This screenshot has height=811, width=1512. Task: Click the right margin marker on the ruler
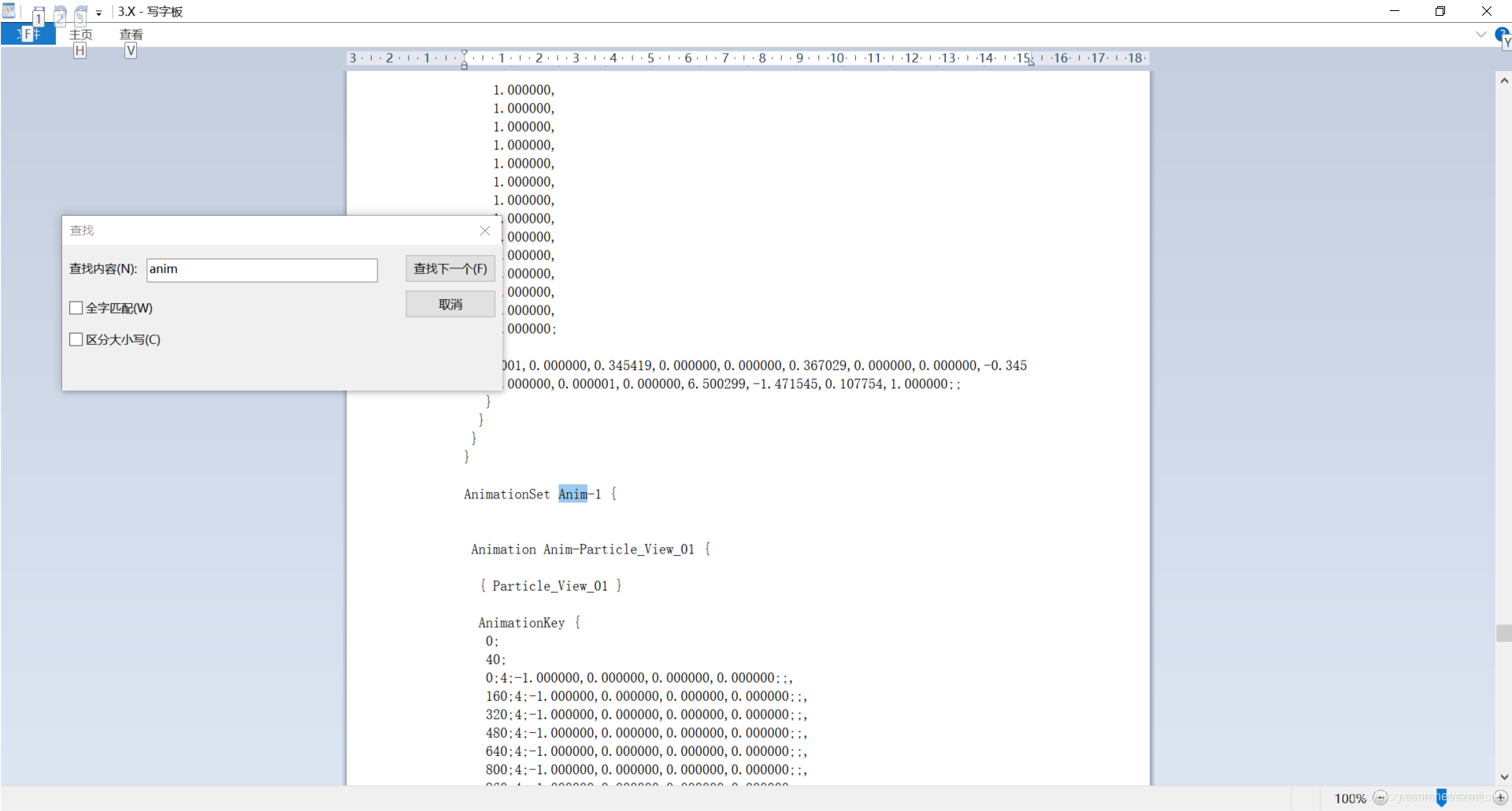tap(1031, 62)
